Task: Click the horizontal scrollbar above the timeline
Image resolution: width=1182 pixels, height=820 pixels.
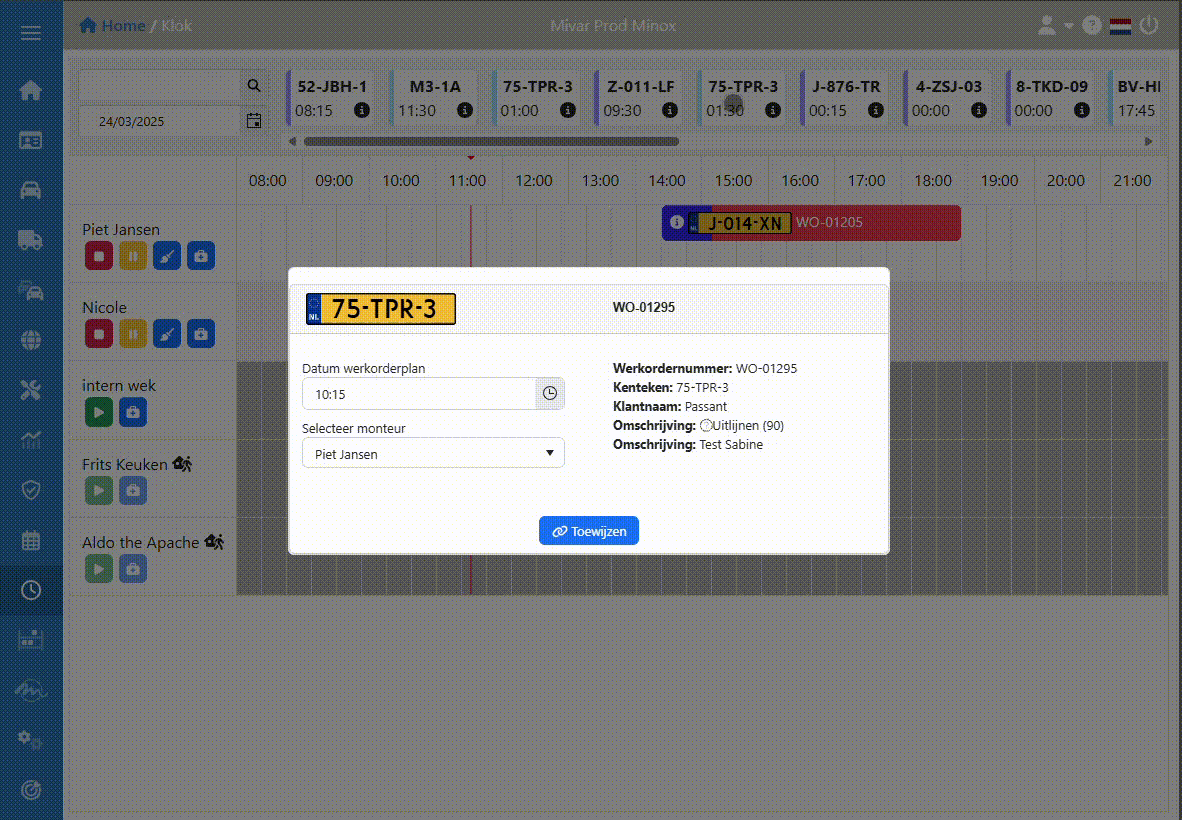Action: coord(490,141)
